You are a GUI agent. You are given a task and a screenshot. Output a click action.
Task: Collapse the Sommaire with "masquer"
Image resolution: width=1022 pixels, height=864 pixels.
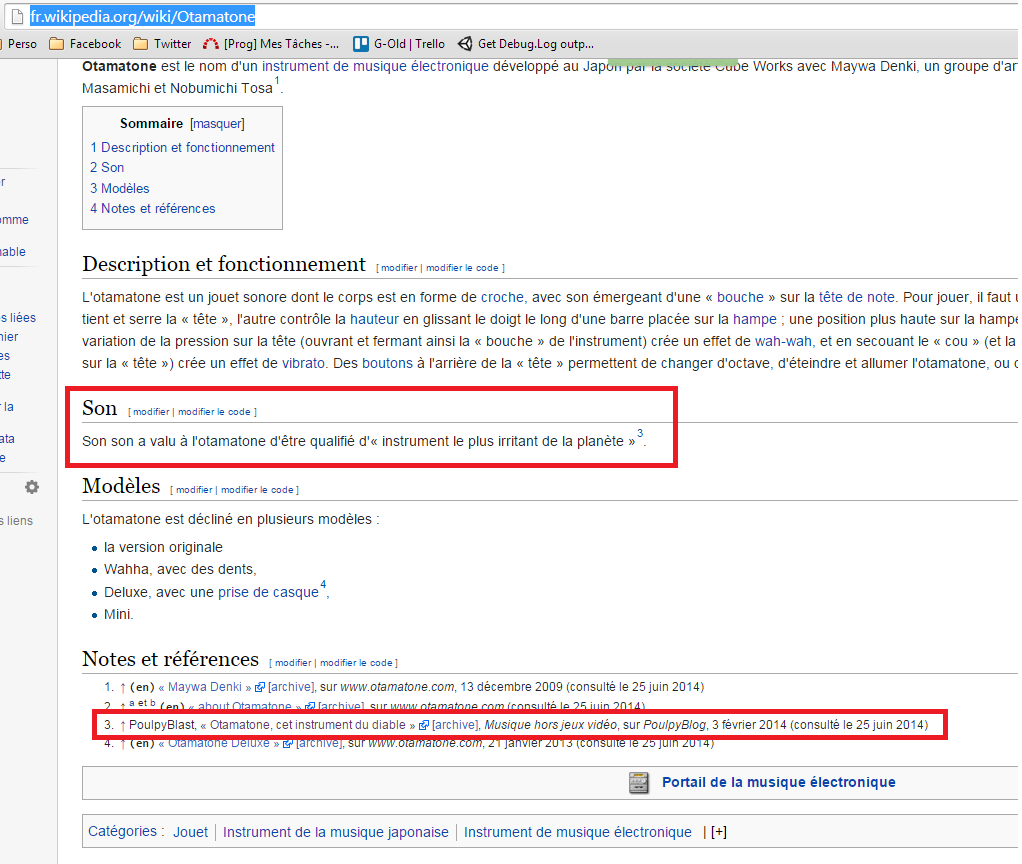click(217, 123)
